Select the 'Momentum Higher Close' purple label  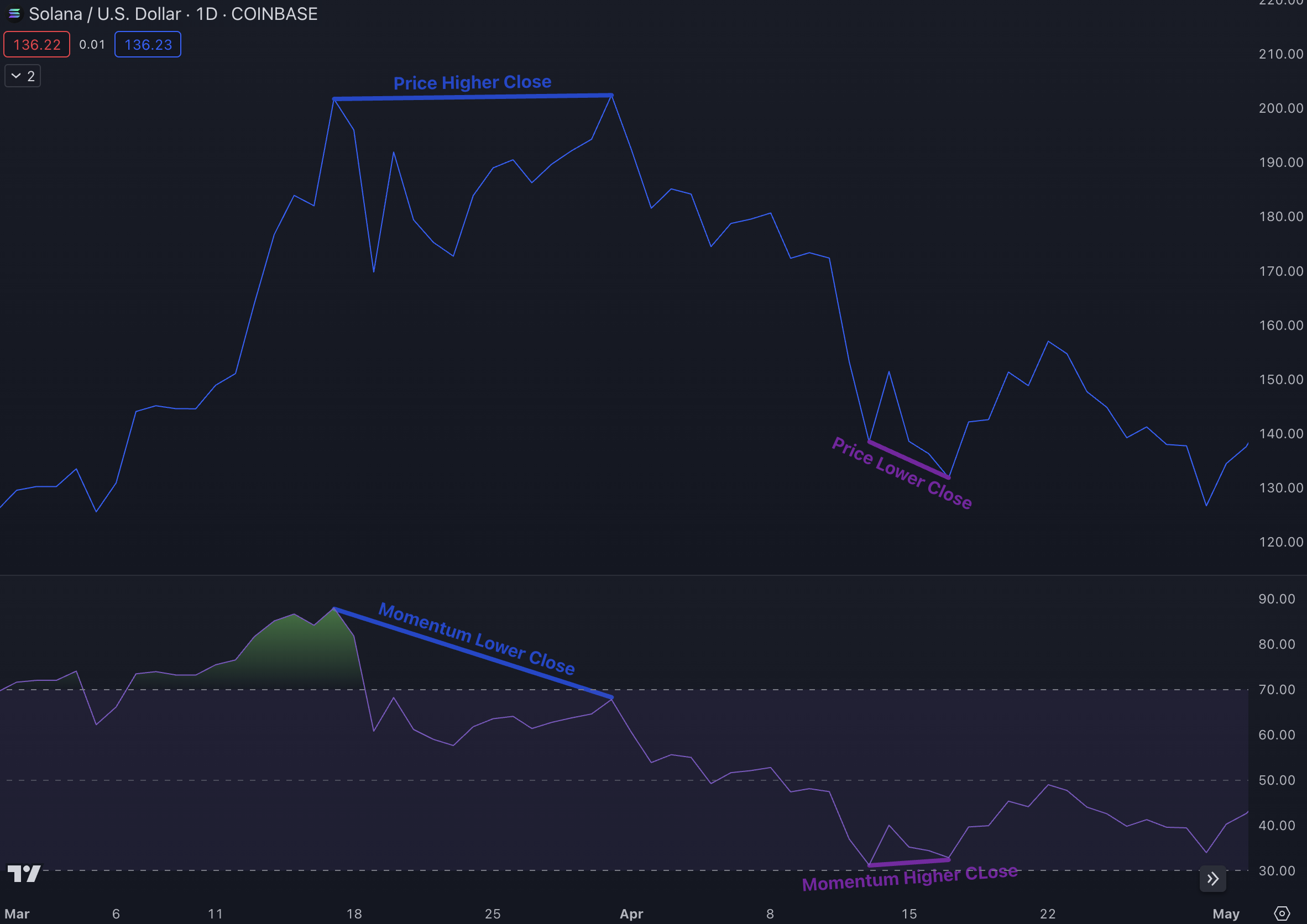pyautogui.click(x=909, y=879)
